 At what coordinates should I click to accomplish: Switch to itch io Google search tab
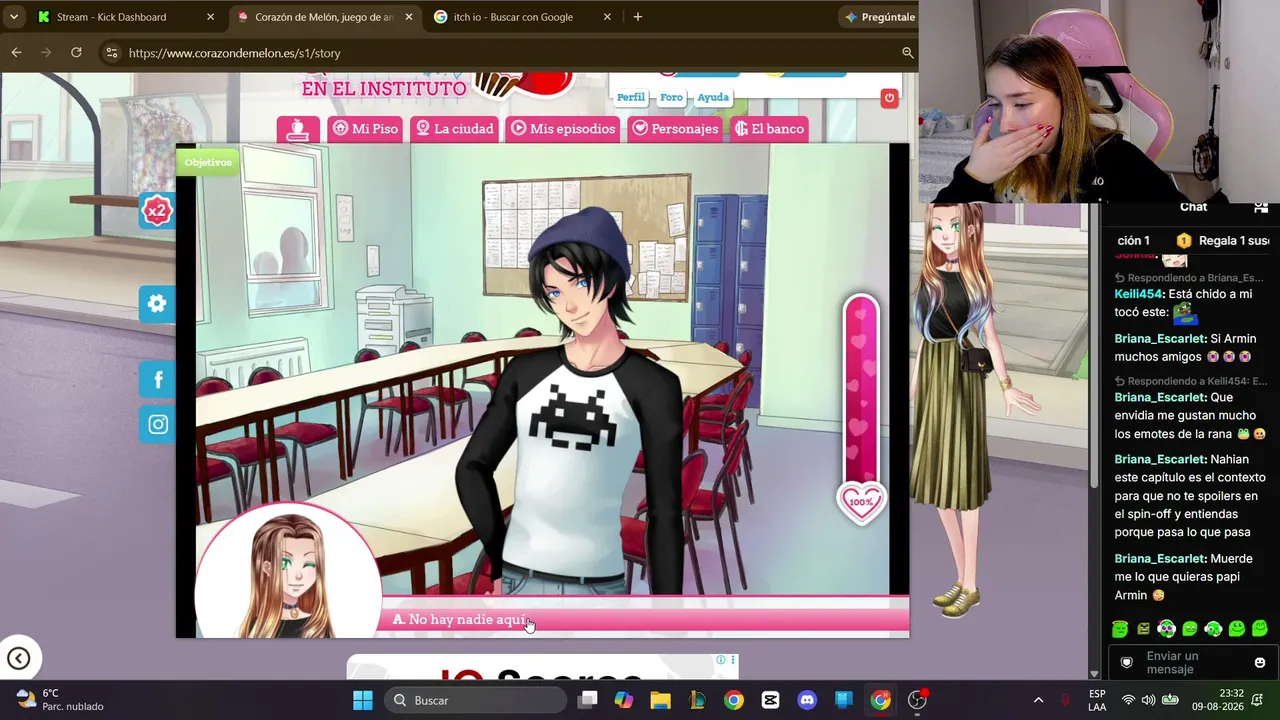[x=513, y=17]
